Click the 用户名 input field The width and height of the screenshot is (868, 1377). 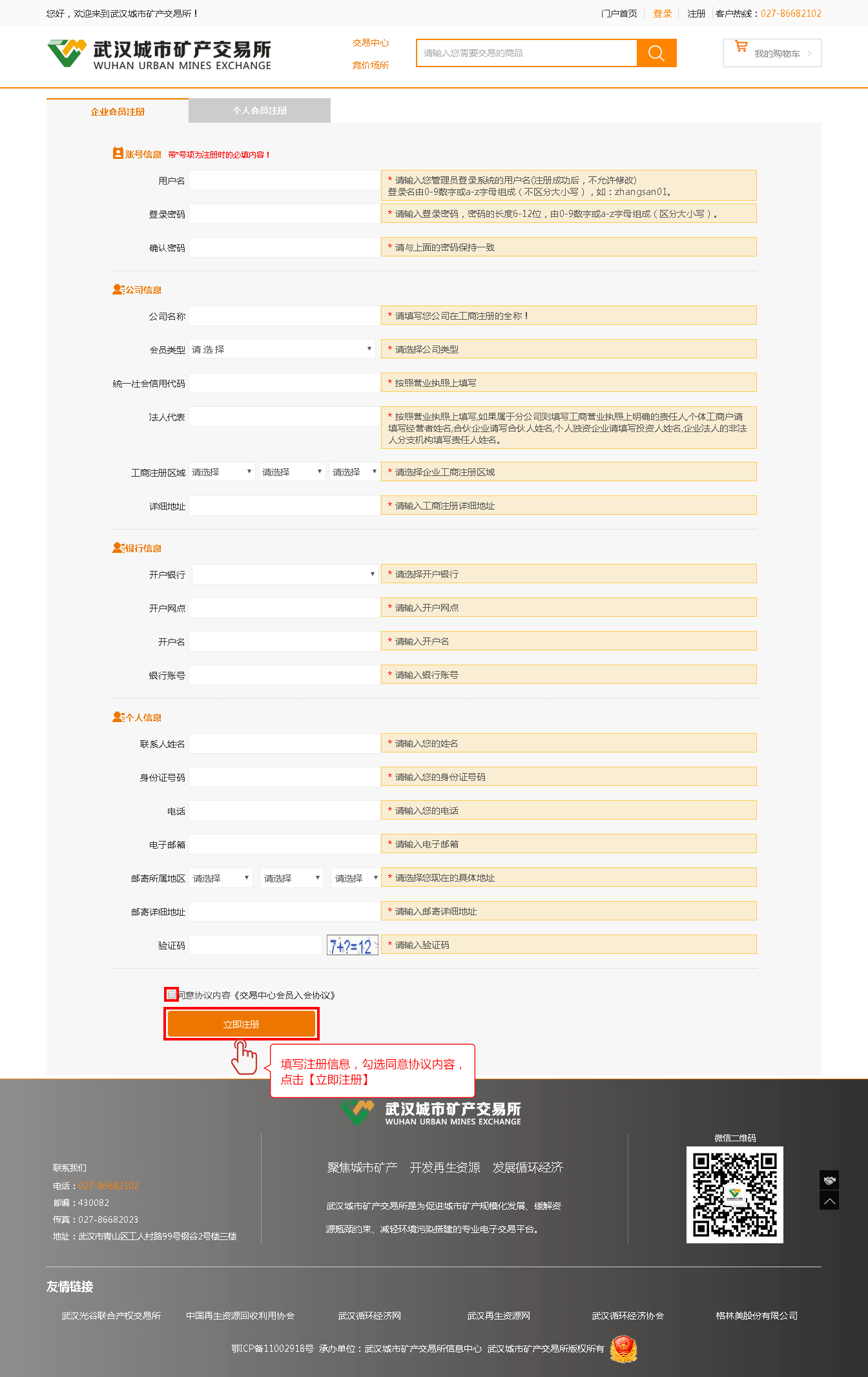[284, 181]
